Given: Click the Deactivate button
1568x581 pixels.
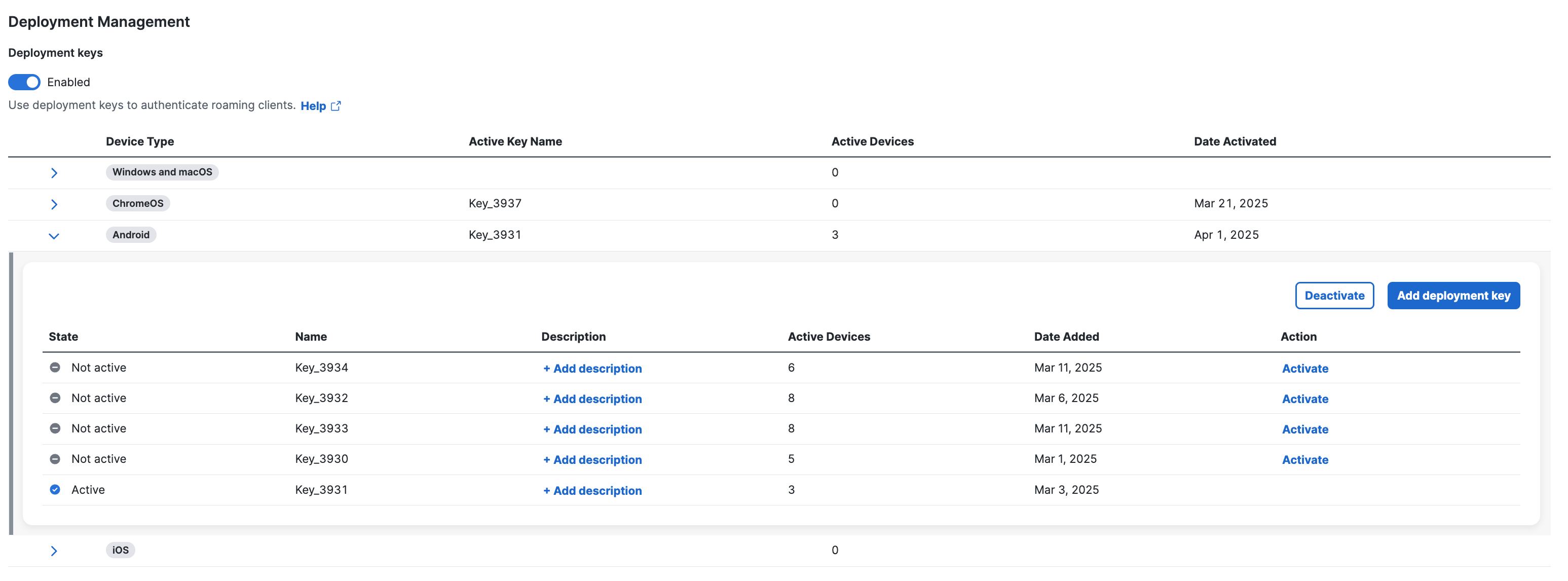Looking at the screenshot, I should (1334, 296).
